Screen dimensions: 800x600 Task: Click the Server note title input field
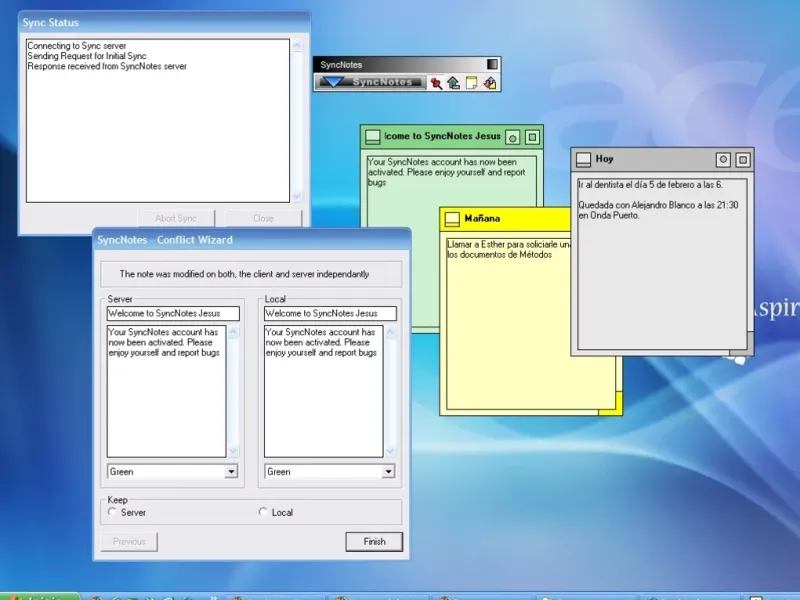173,313
